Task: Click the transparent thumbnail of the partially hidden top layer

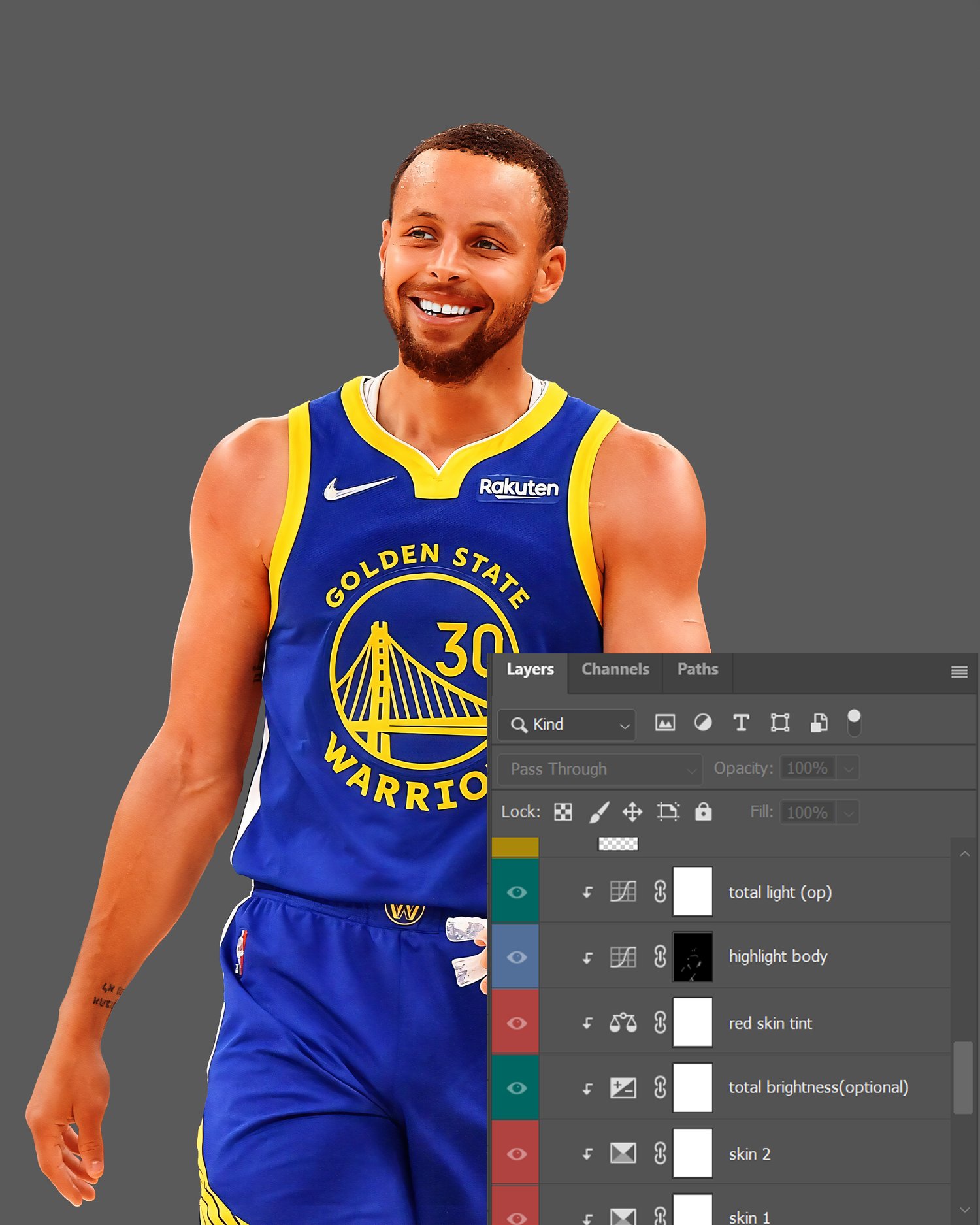Action: tap(618, 844)
